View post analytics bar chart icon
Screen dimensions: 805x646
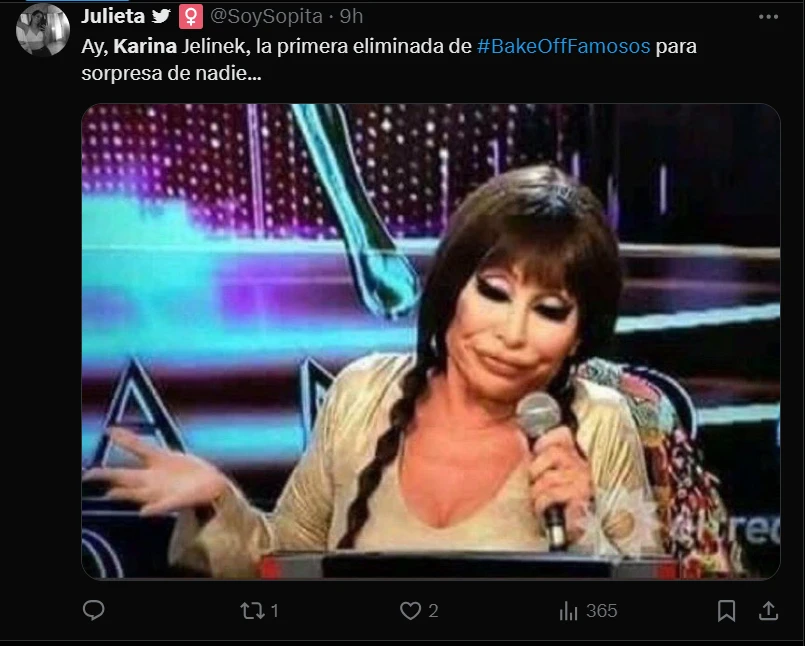pos(568,611)
